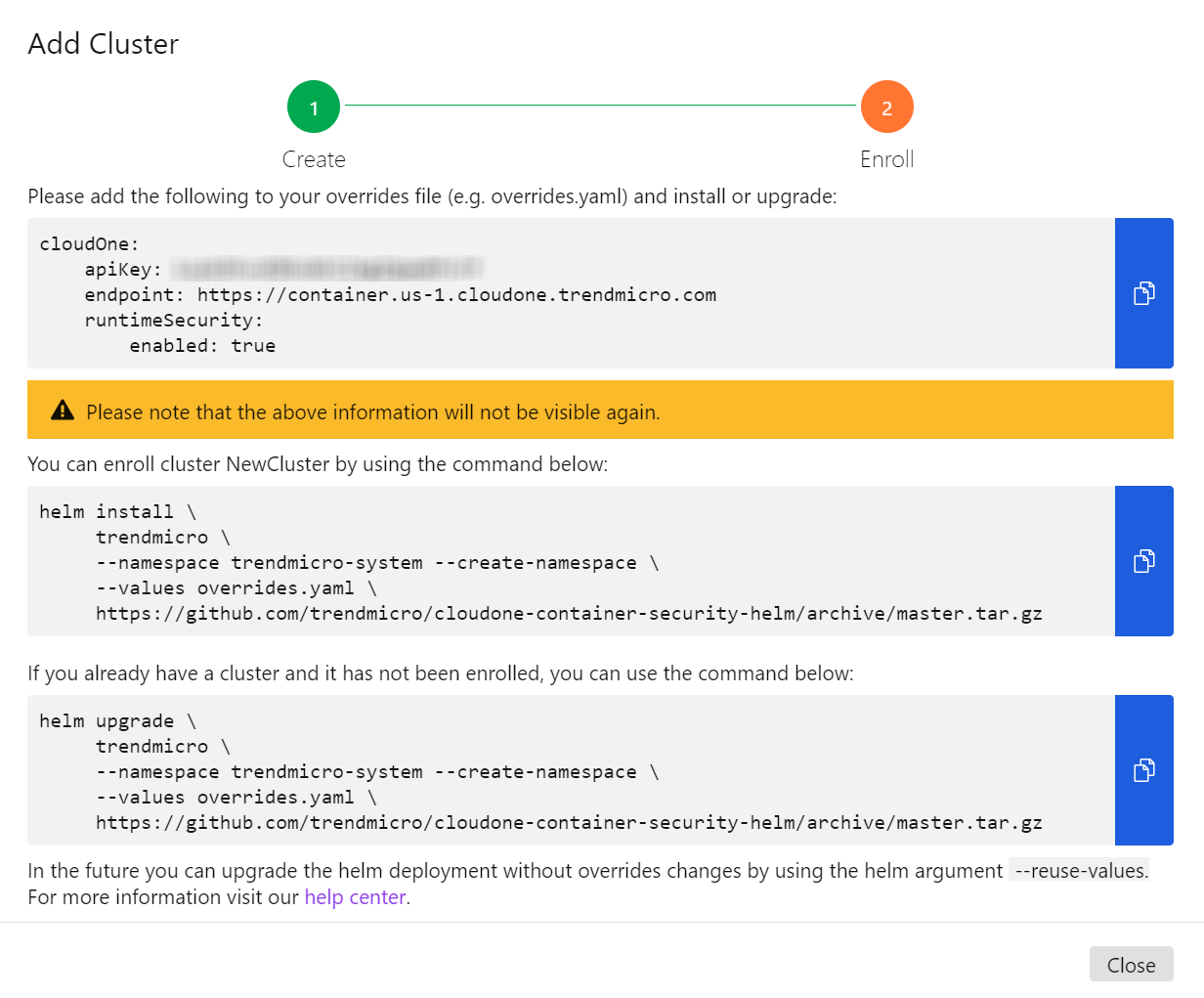Click GitHub archive URL in install command
Image resolution: width=1204 pixels, height=998 pixels.
point(569,614)
